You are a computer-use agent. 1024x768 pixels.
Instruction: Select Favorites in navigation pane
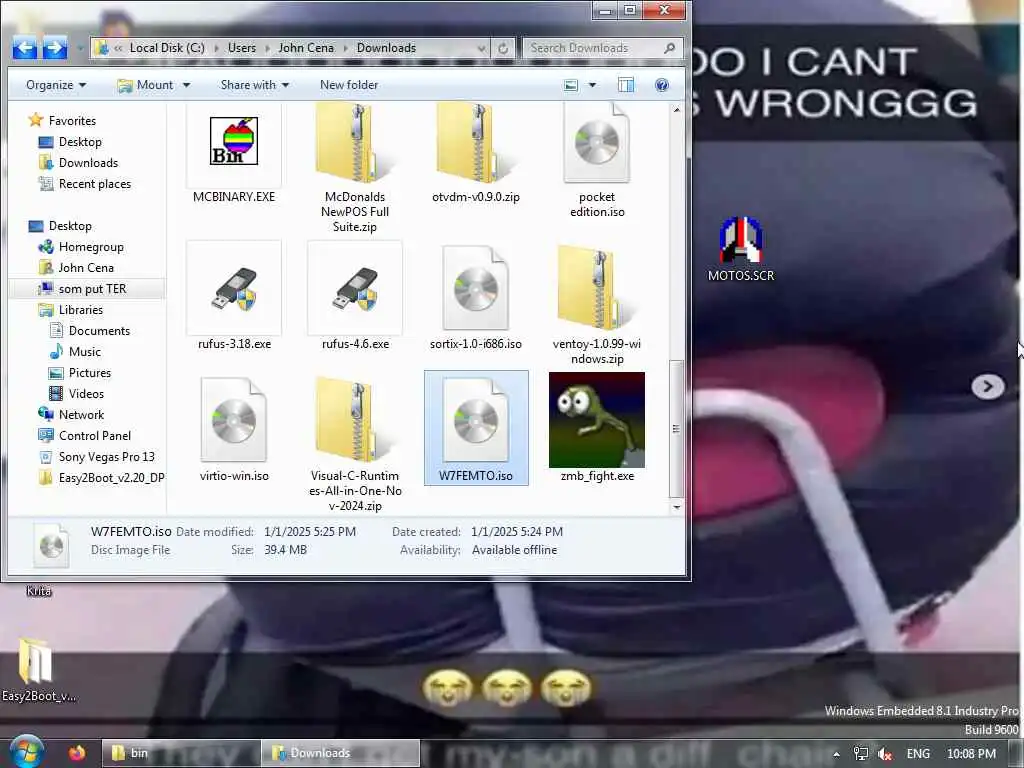tap(72, 121)
